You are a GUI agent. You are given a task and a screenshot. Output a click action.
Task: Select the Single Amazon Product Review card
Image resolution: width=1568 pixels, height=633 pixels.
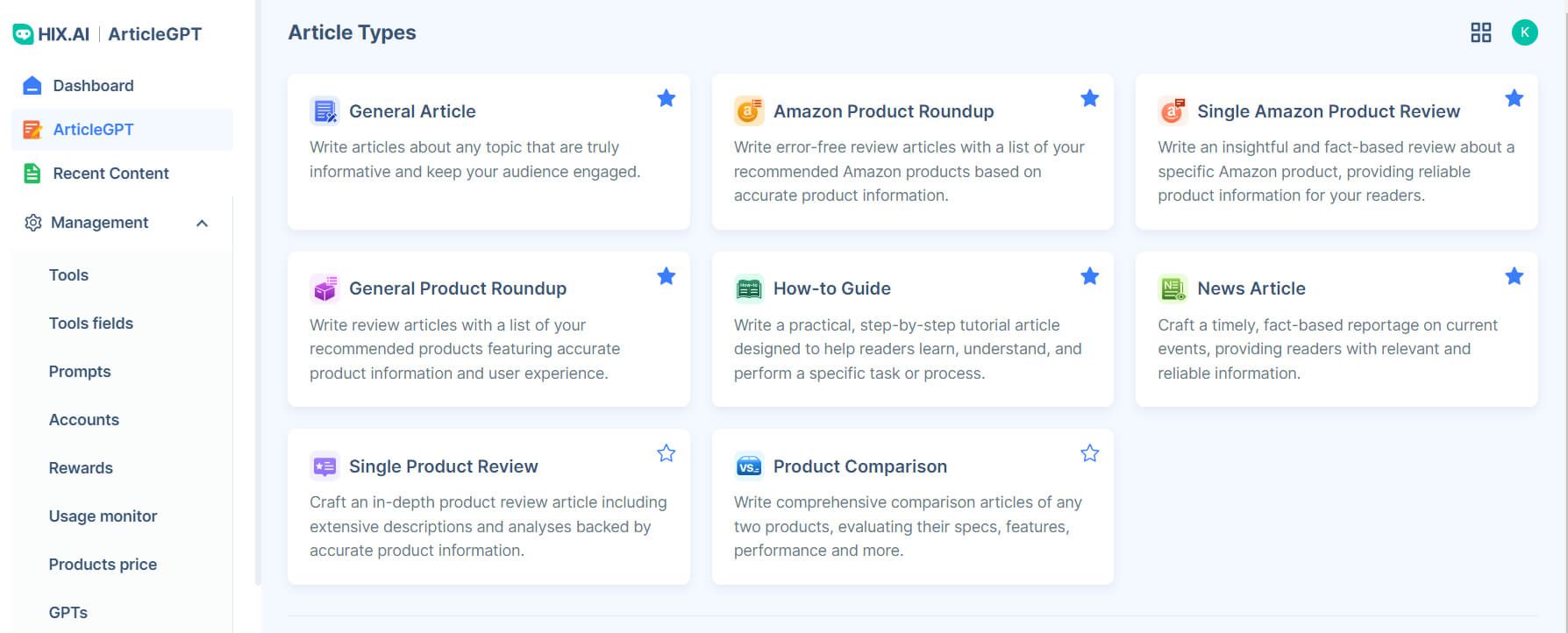click(x=1336, y=152)
